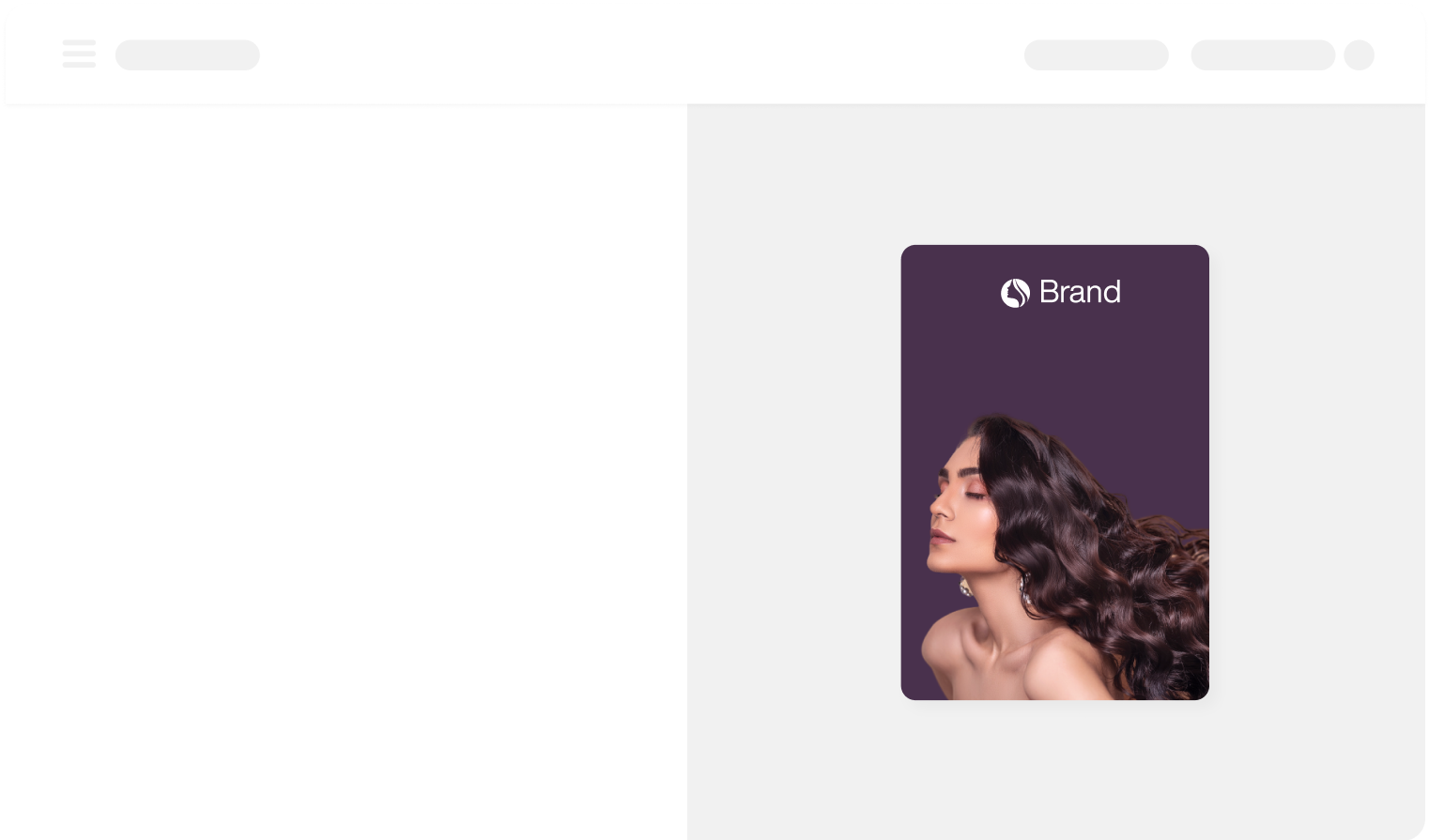Click the earring in the woman's photo
The height and width of the screenshot is (840, 1429).
pos(964,588)
